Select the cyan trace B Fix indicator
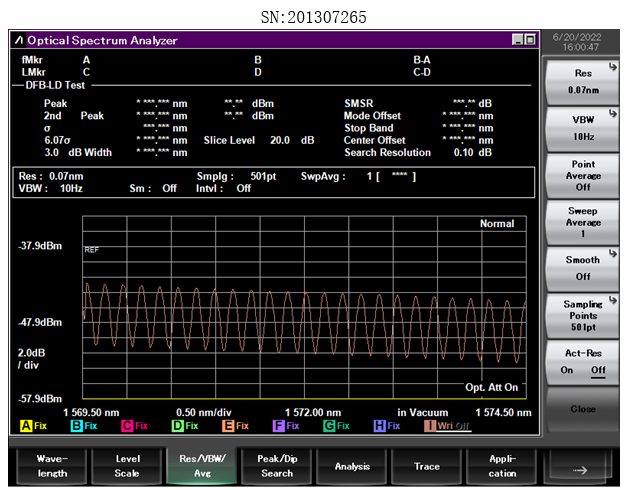 click(84, 426)
